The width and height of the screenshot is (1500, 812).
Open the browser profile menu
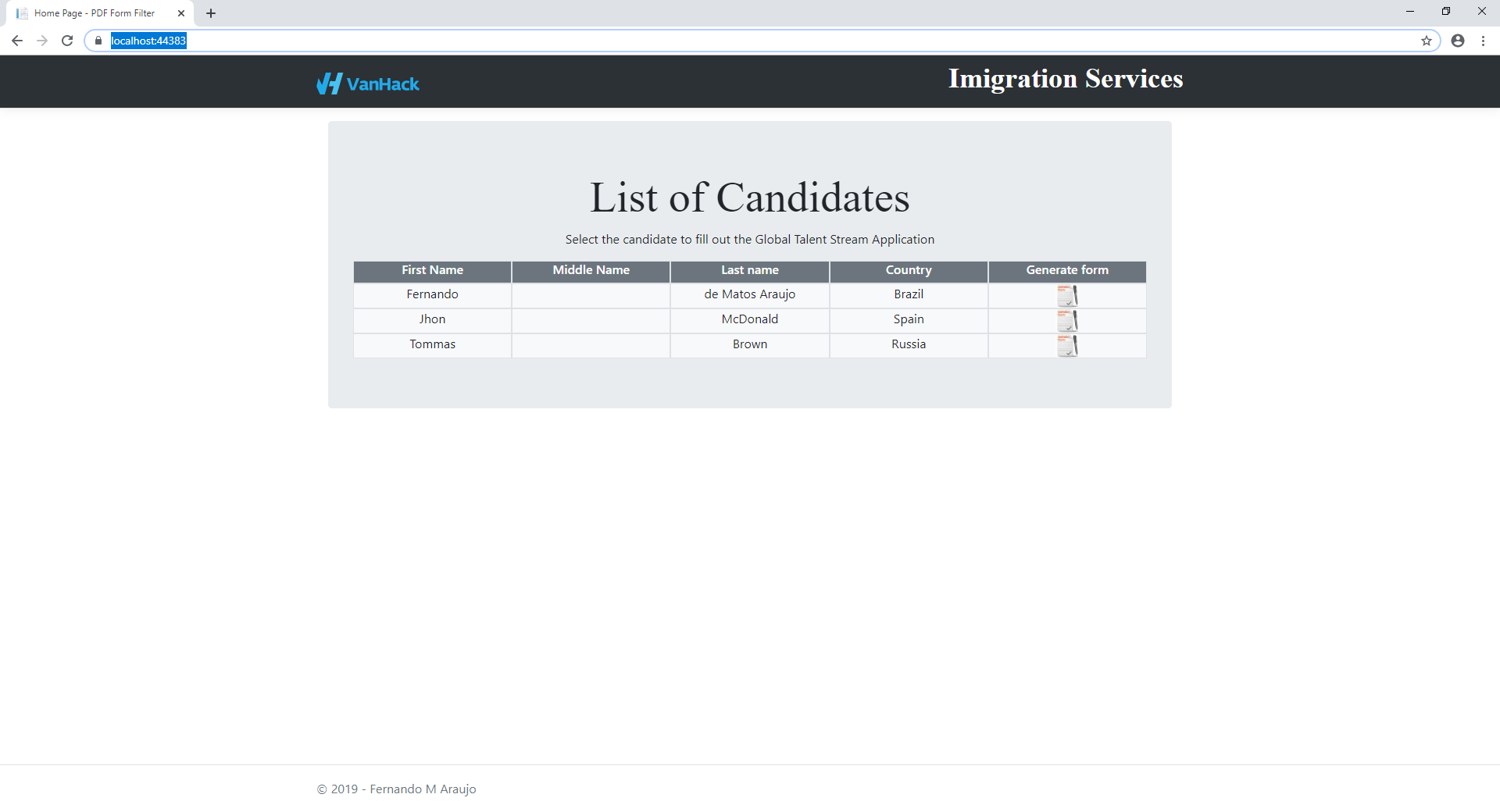pyautogui.click(x=1458, y=41)
